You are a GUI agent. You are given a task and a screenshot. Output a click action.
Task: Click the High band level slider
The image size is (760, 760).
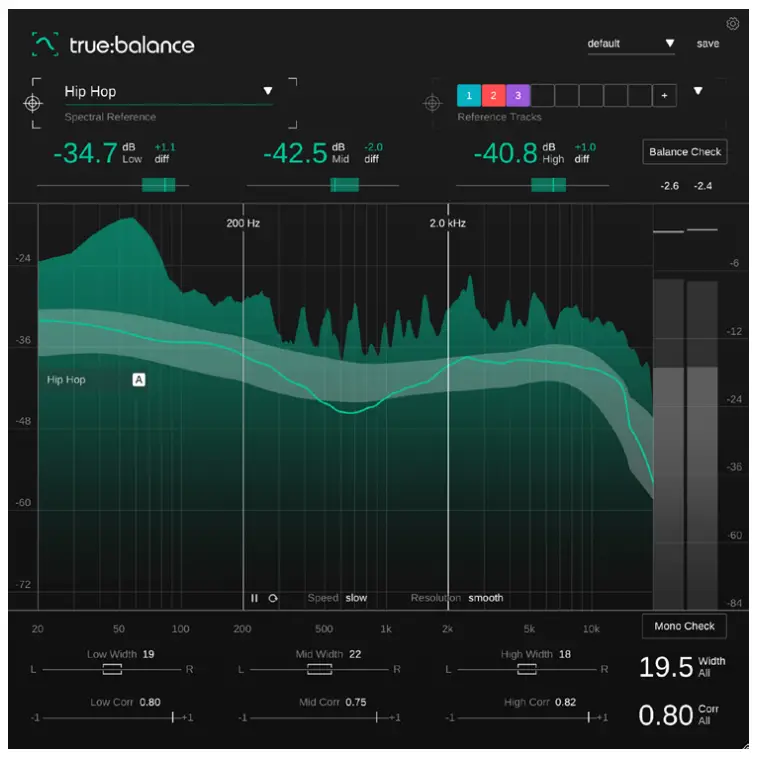pyautogui.click(x=532, y=185)
